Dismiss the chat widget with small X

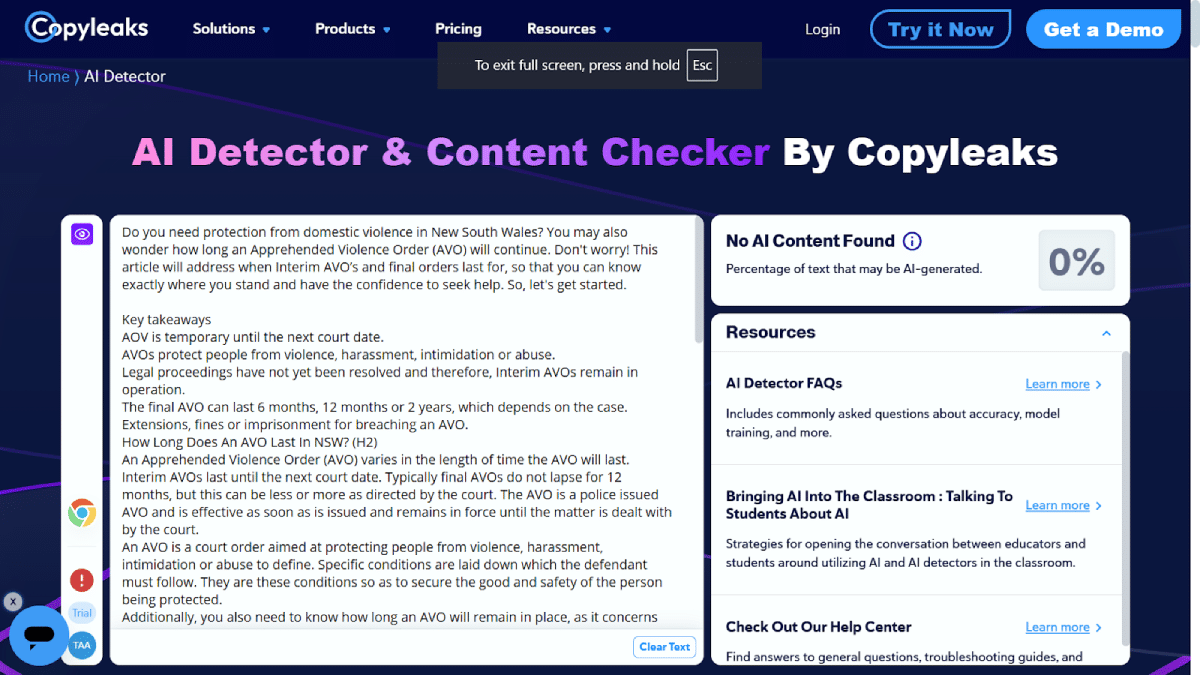tap(12, 602)
